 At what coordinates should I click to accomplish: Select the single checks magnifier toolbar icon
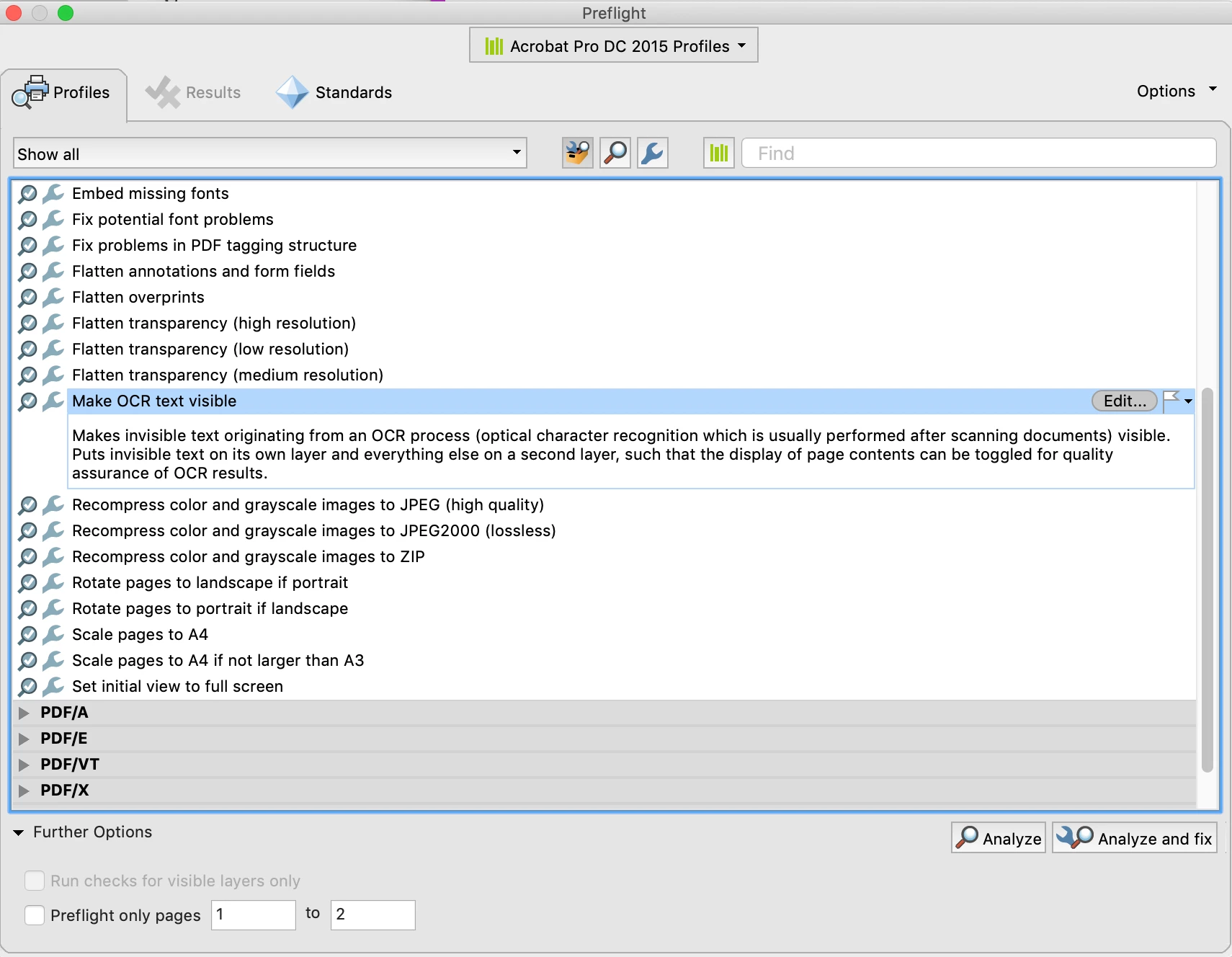click(x=615, y=153)
